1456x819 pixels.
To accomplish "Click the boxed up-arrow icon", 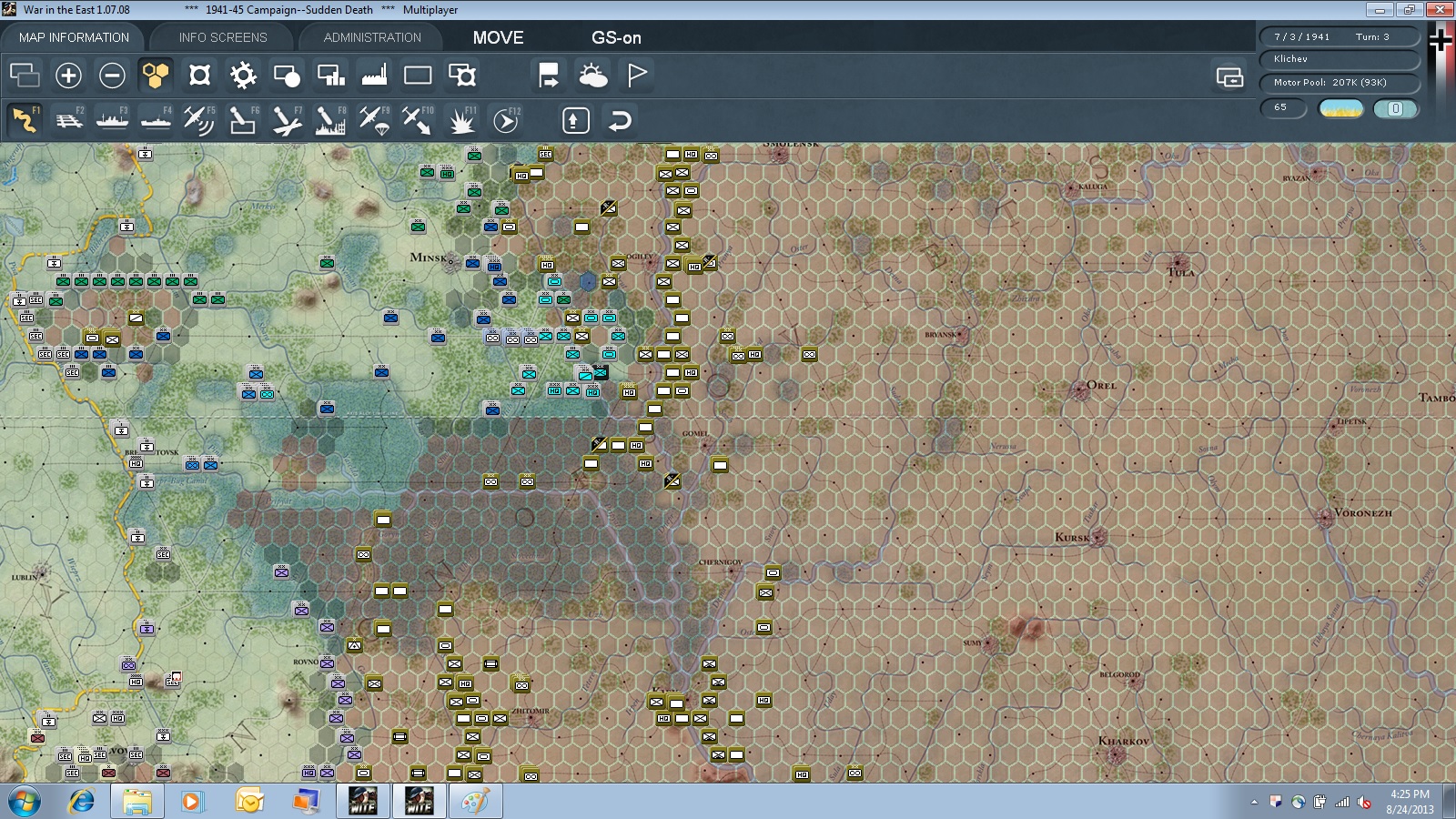I will 575,120.
